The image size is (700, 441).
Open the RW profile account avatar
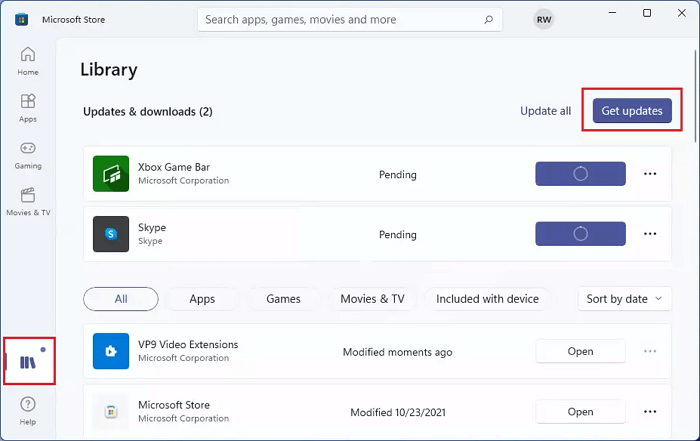pyautogui.click(x=543, y=19)
